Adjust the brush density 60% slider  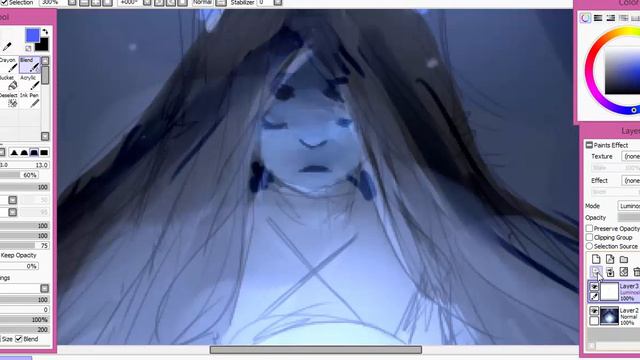pyautogui.click(x=19, y=175)
